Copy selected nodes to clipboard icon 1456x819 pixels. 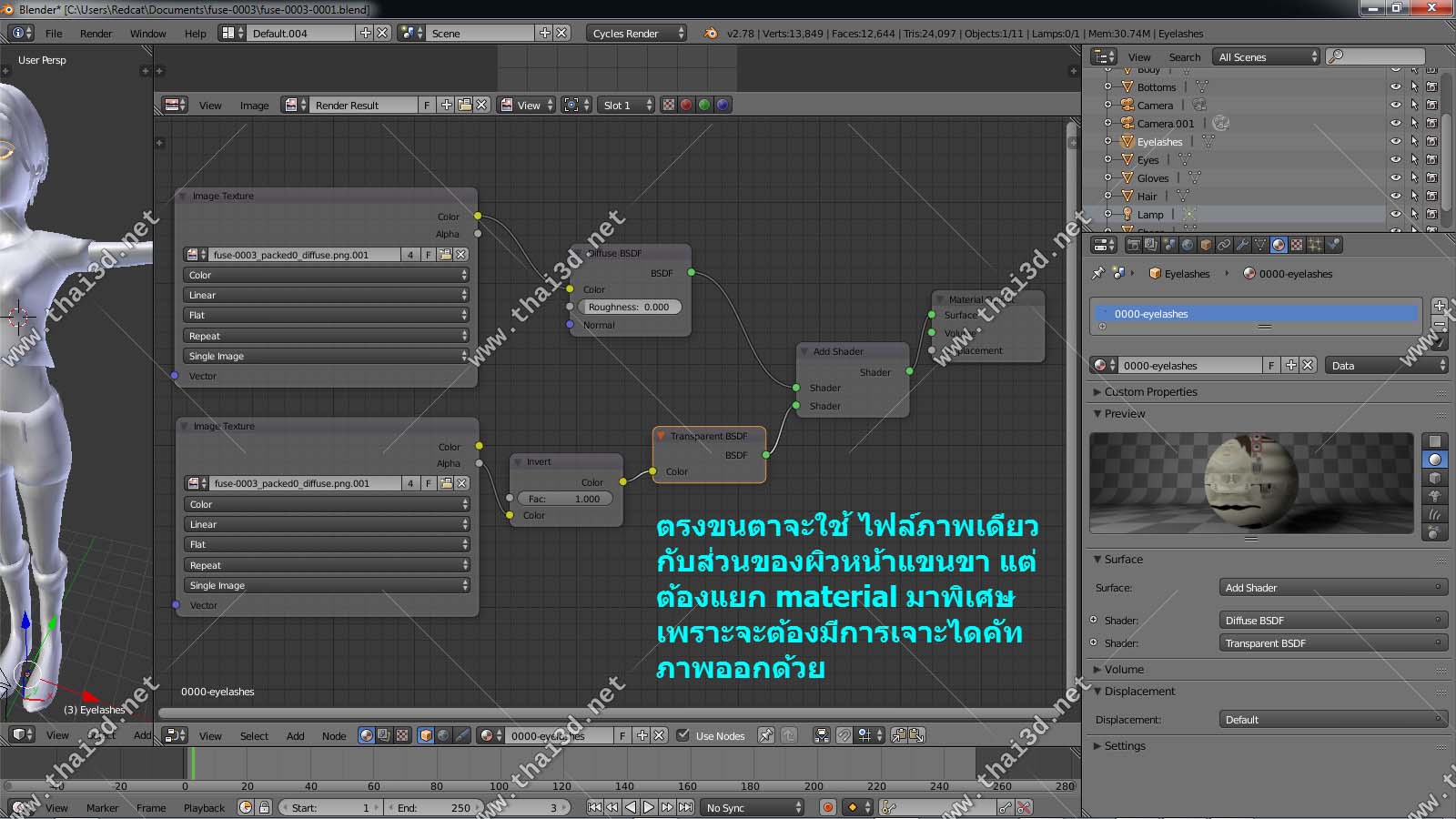tap(898, 735)
